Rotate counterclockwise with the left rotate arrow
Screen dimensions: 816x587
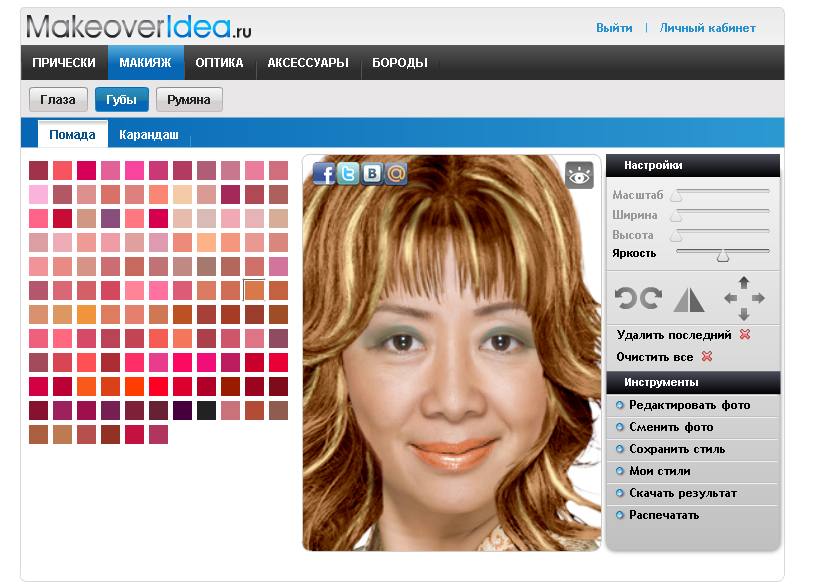626,298
